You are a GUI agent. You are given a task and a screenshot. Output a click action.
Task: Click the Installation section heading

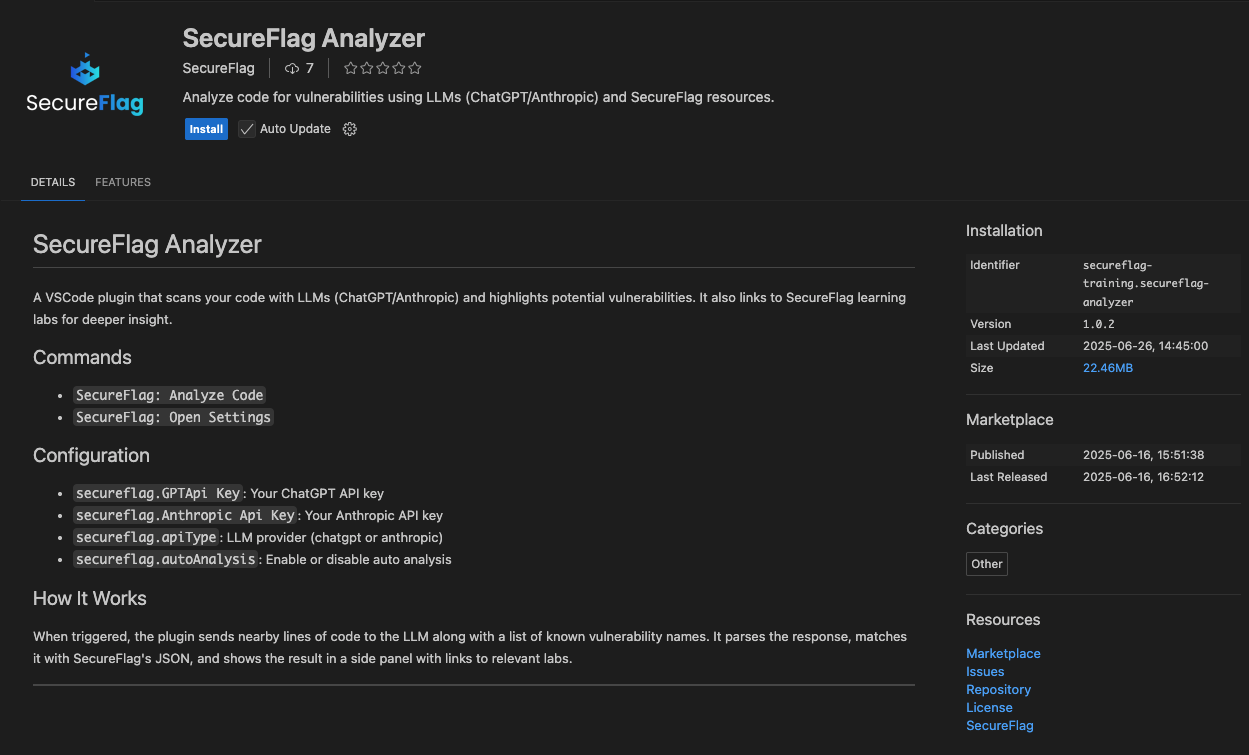point(1004,230)
